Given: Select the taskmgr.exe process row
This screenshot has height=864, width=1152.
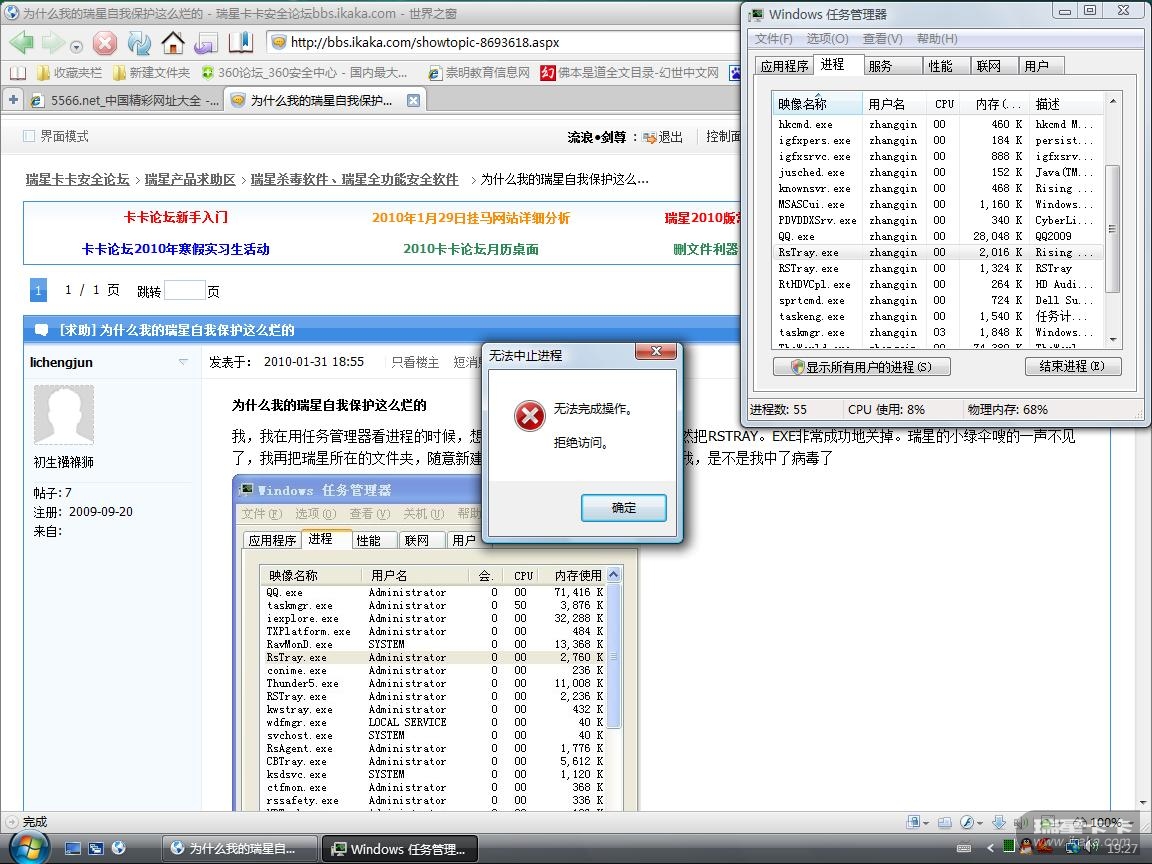Looking at the screenshot, I should pos(938,332).
